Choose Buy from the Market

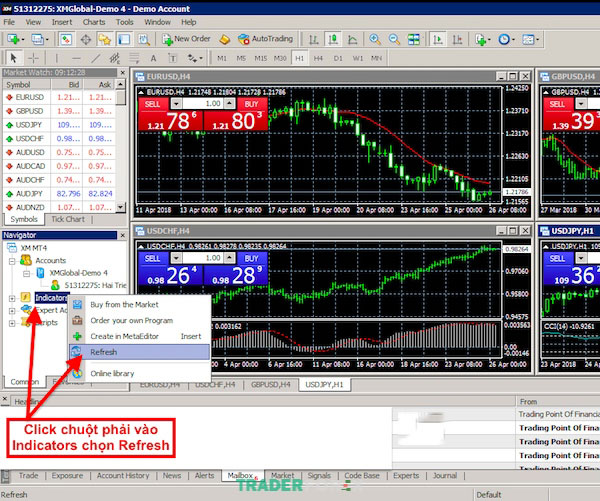point(140,305)
